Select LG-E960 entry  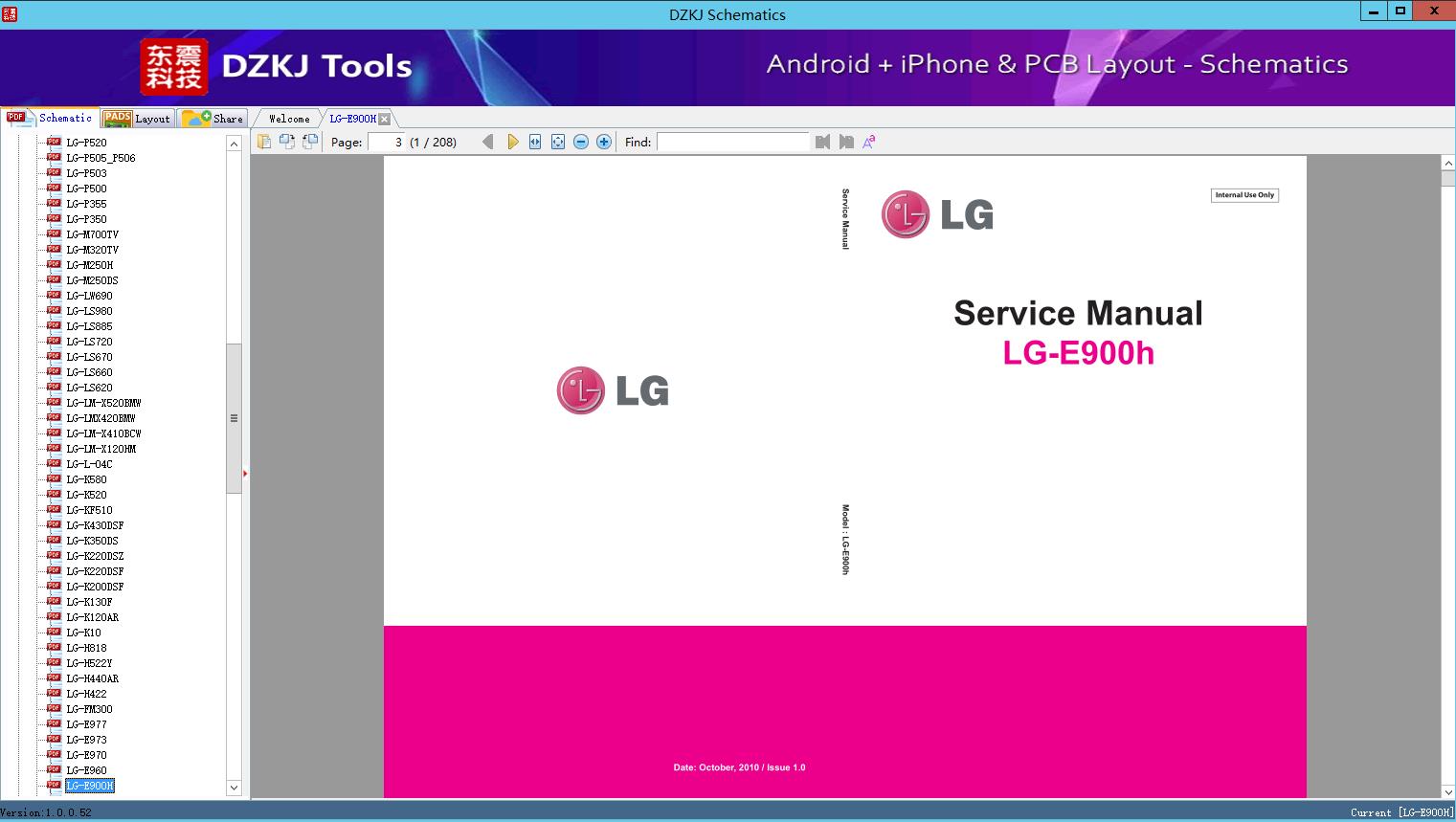click(86, 770)
